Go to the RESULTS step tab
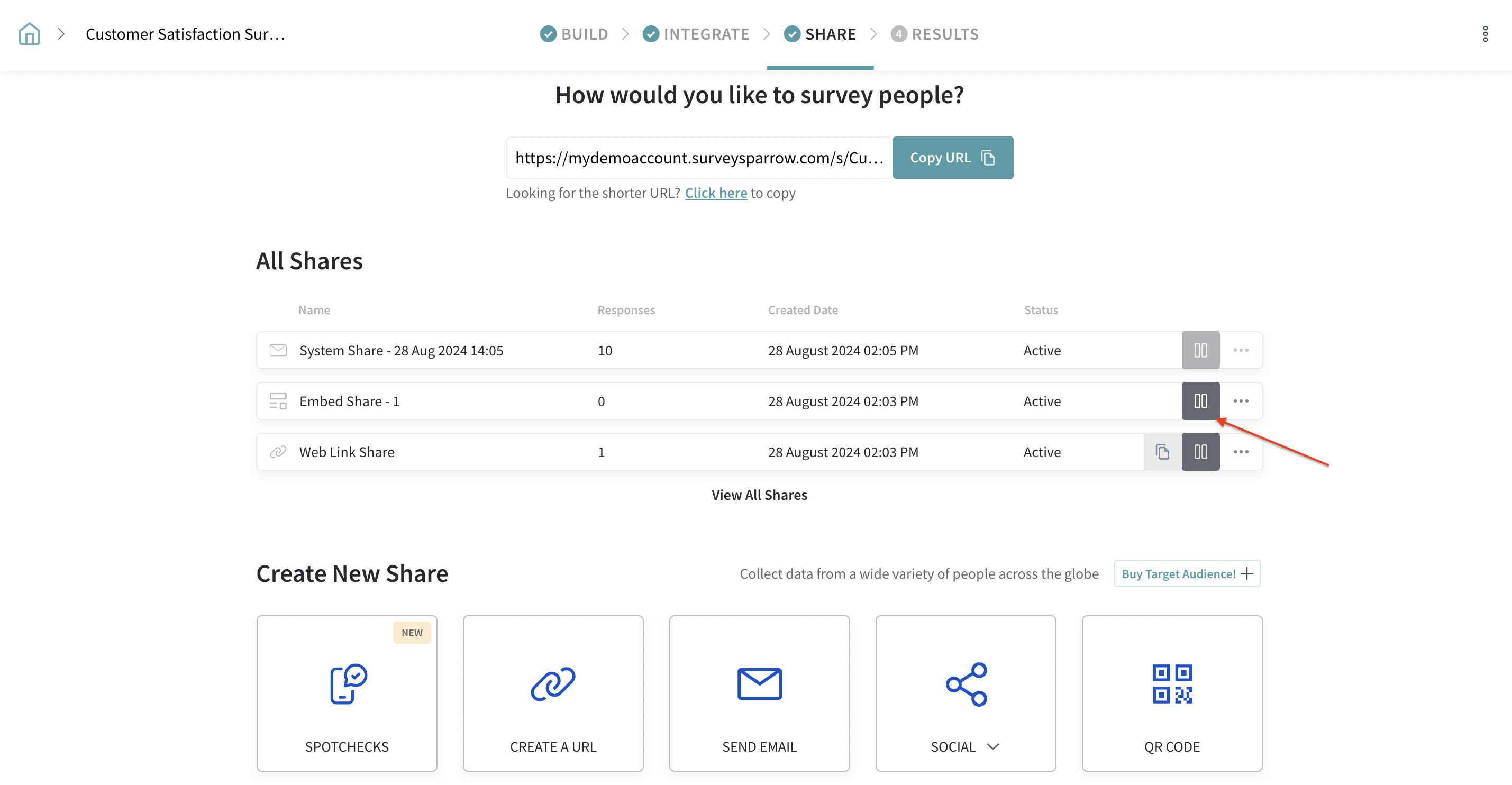The height and width of the screenshot is (785, 1512). coord(934,34)
